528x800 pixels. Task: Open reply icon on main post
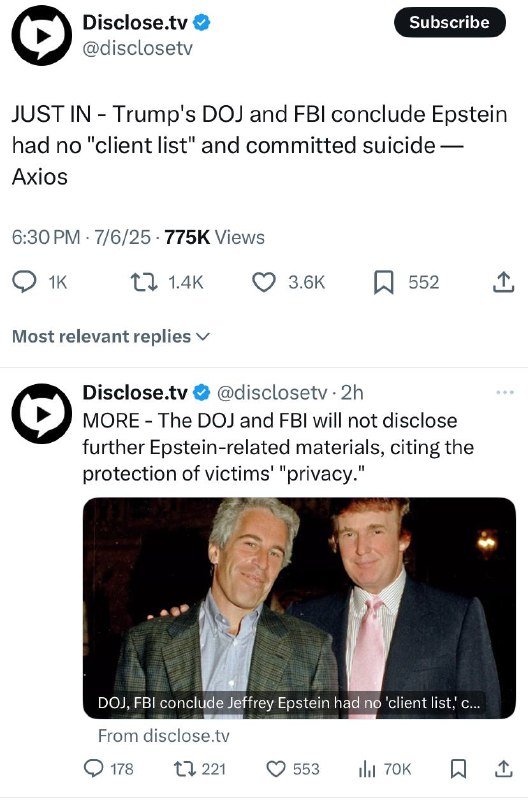[24, 282]
